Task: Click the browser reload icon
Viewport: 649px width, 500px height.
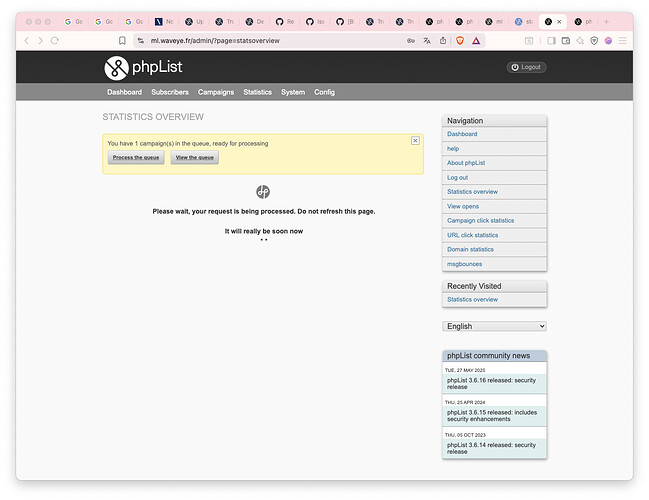Action: point(54,40)
